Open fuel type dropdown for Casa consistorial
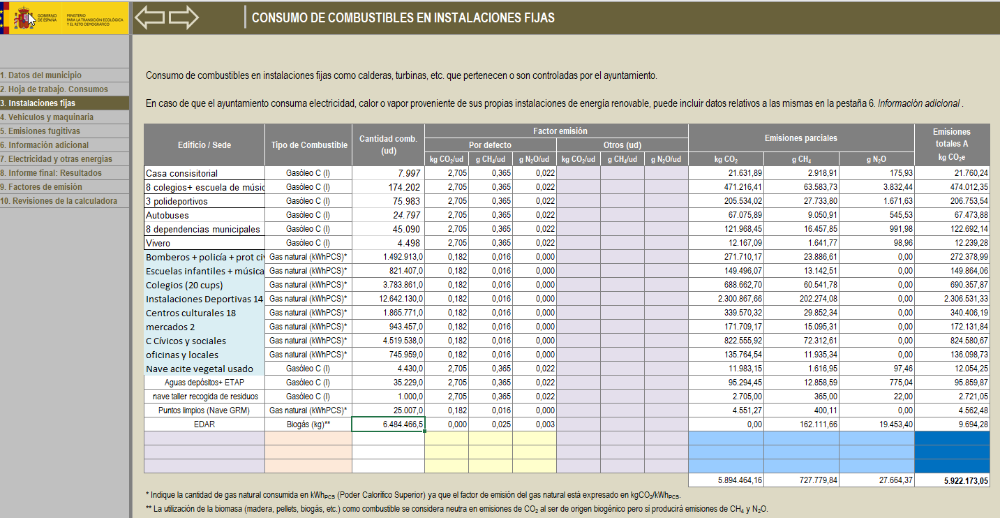Image resolution: width=1000 pixels, height=518 pixels. point(308,173)
